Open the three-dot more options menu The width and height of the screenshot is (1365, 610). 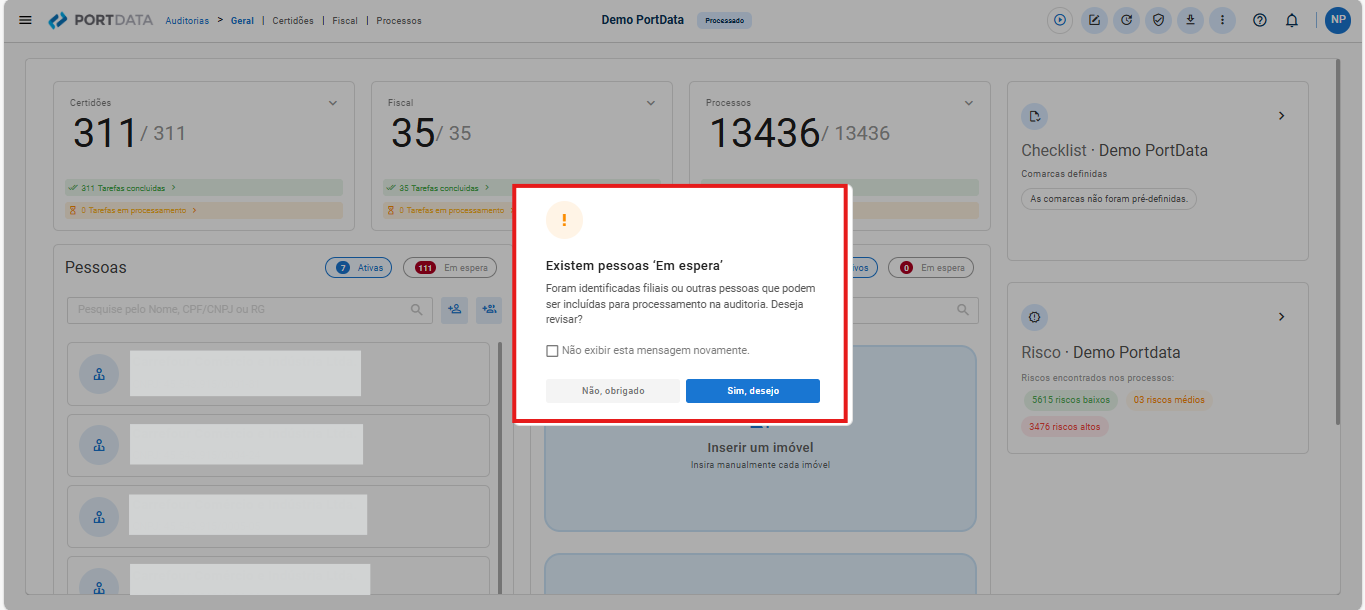click(1222, 20)
